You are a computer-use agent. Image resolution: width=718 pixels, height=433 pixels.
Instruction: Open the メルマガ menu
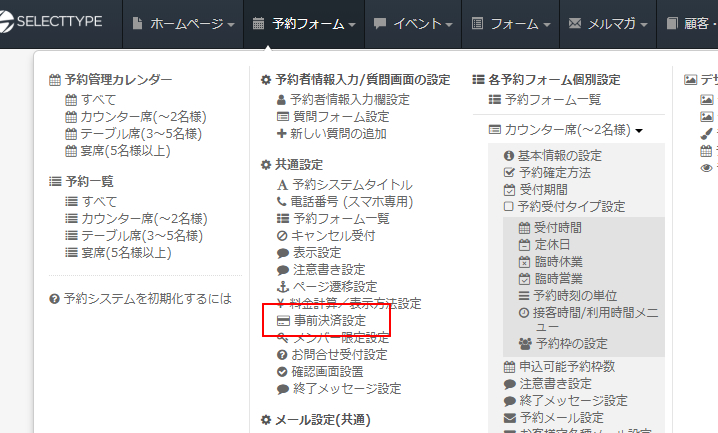(x=608, y=23)
